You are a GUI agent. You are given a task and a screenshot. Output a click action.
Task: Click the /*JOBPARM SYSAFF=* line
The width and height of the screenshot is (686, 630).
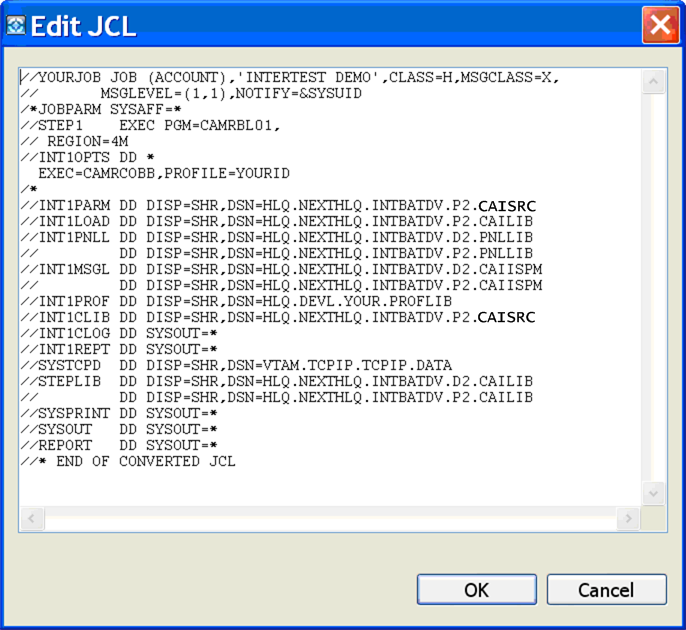(x=101, y=109)
